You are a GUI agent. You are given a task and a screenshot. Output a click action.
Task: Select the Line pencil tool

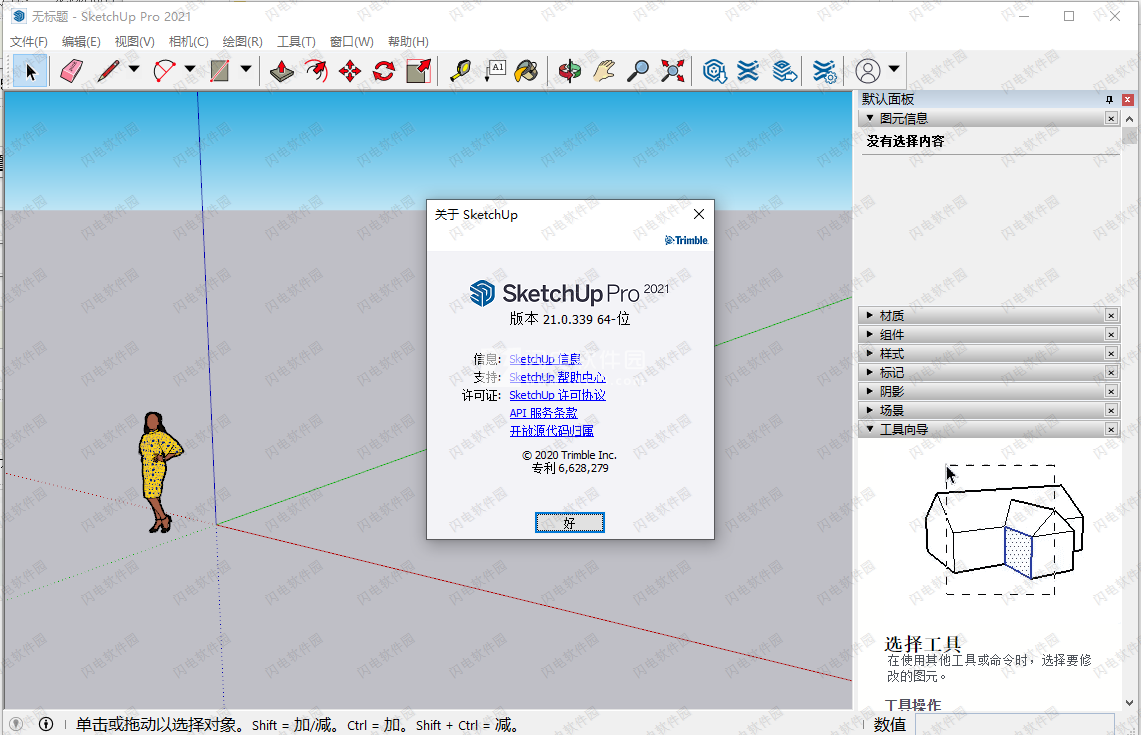pyautogui.click(x=108, y=71)
